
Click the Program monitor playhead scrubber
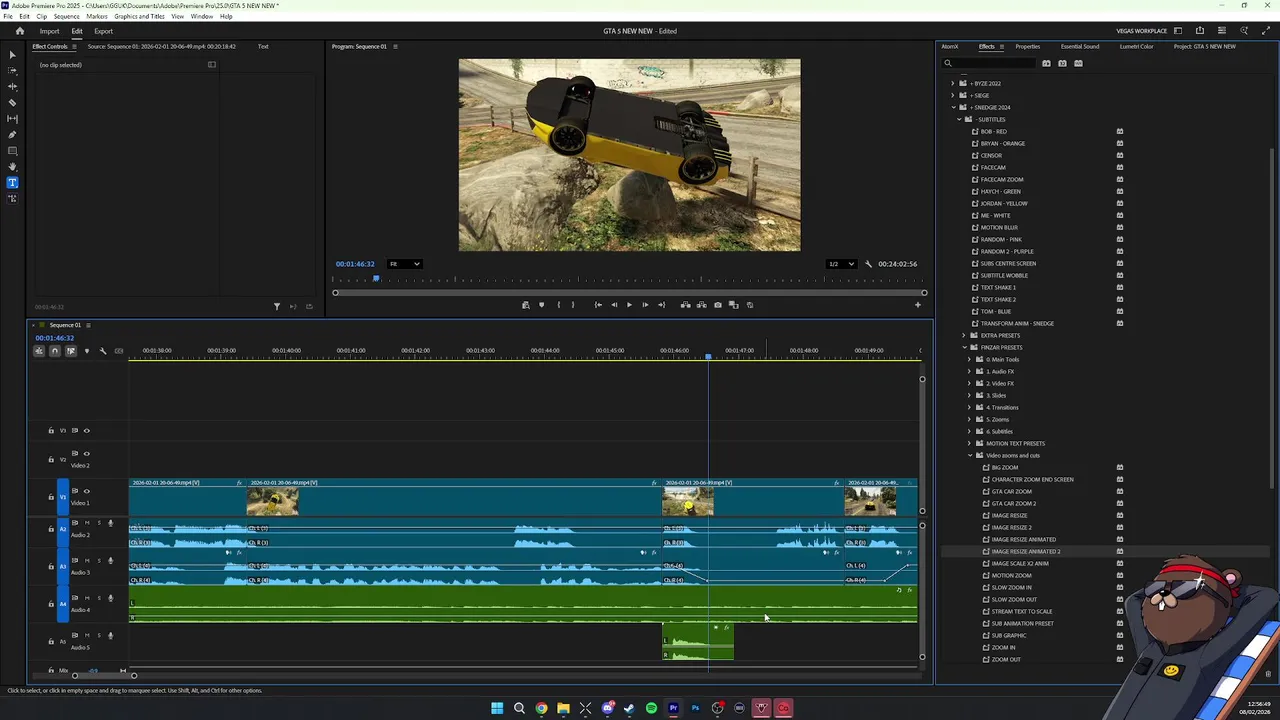(377, 279)
